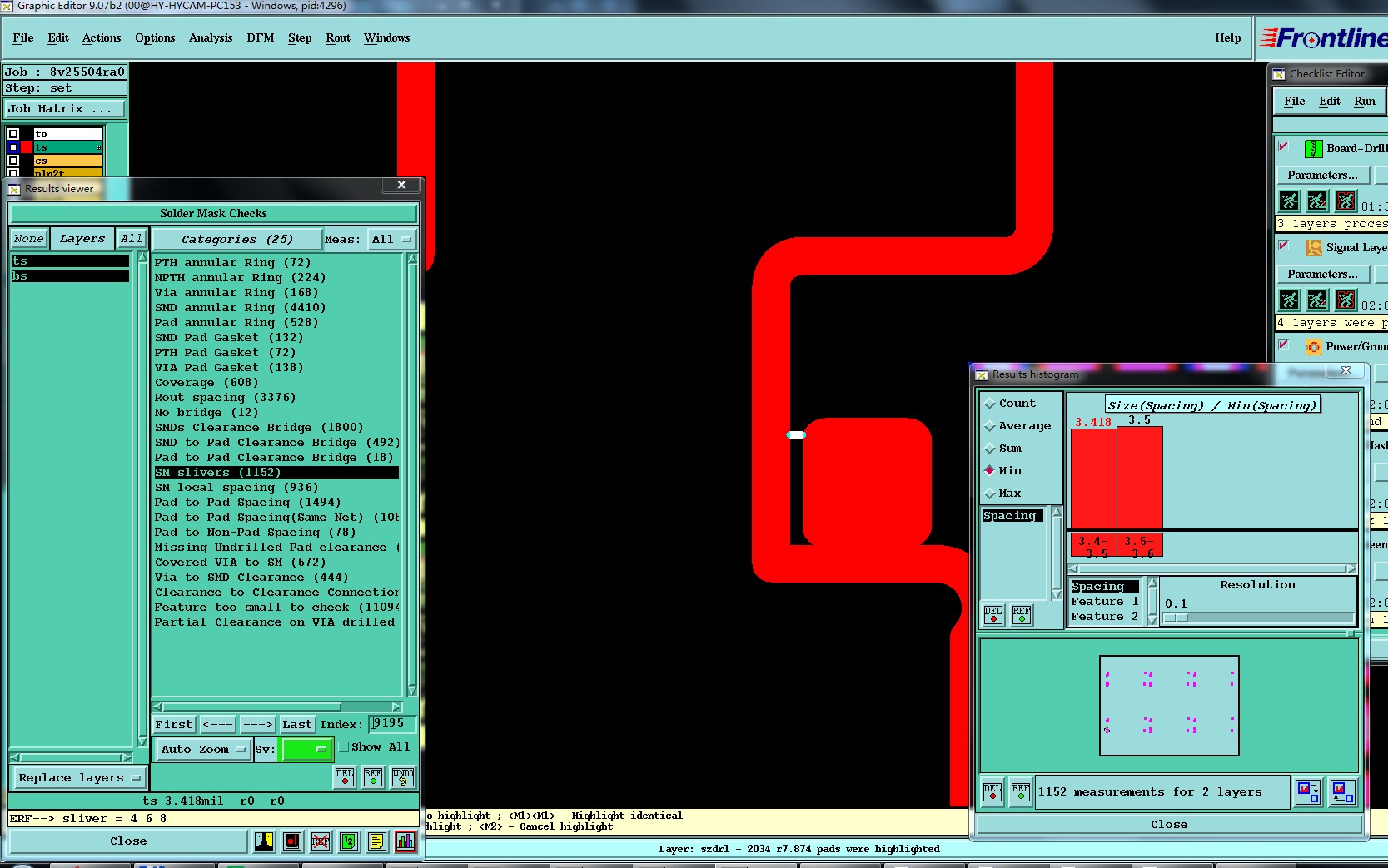The width and height of the screenshot is (1388, 868).
Task: Click the UNDO icon in Results viewer
Action: click(x=403, y=777)
